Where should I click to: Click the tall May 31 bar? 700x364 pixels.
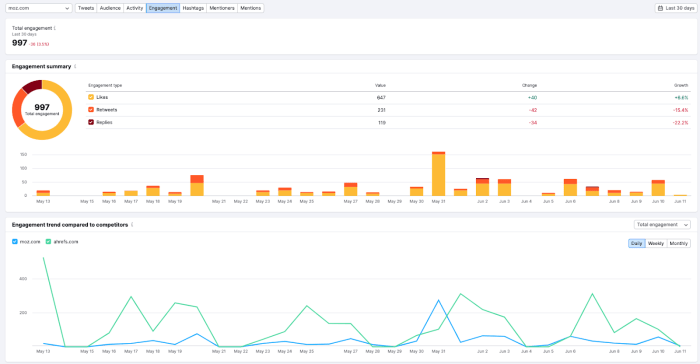click(x=438, y=175)
